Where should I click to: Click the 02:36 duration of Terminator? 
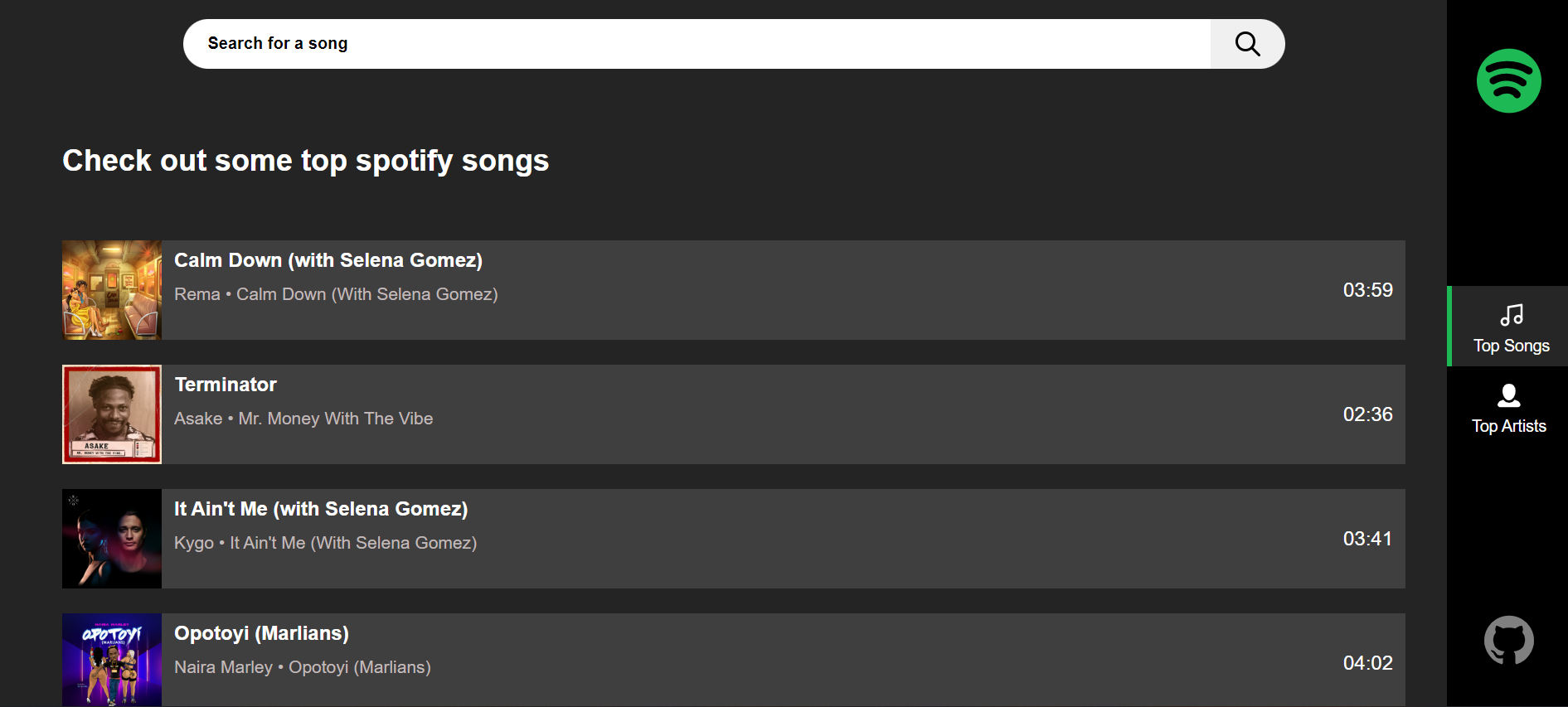[1367, 414]
